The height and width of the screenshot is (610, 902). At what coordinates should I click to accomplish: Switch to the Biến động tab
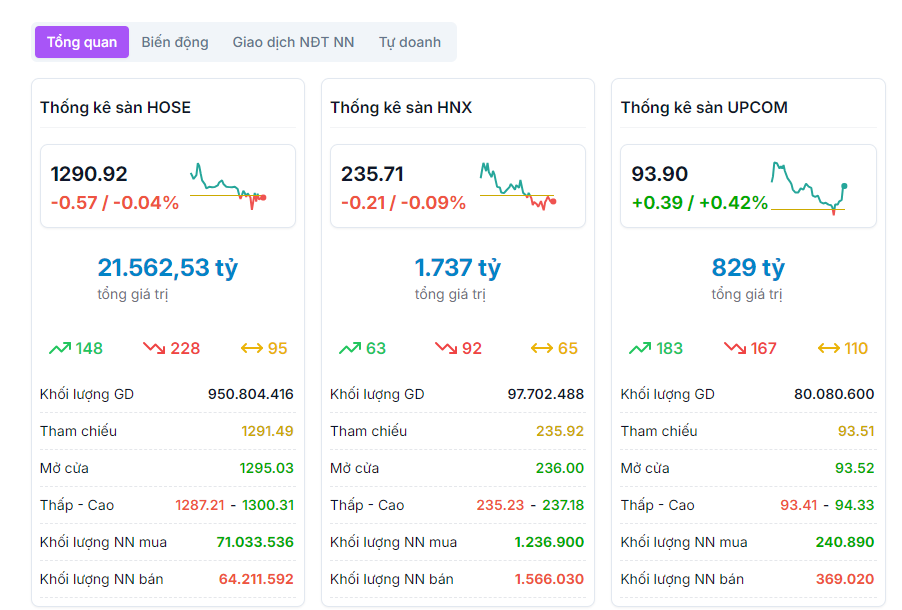click(175, 42)
